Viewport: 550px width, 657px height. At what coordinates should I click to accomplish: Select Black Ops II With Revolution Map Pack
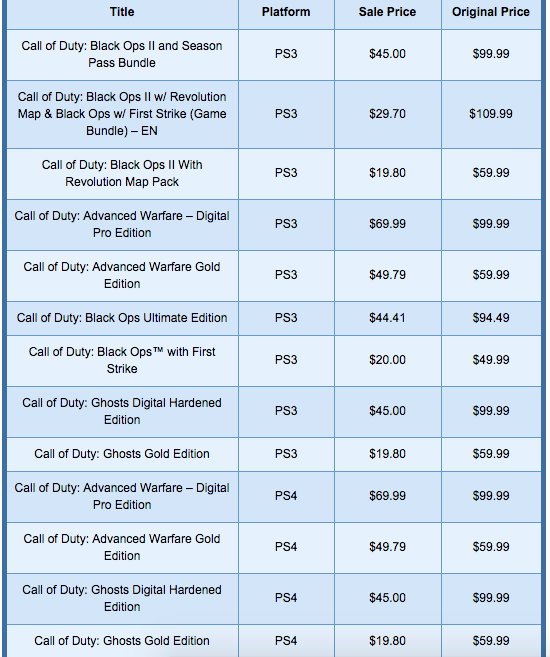pos(122,173)
